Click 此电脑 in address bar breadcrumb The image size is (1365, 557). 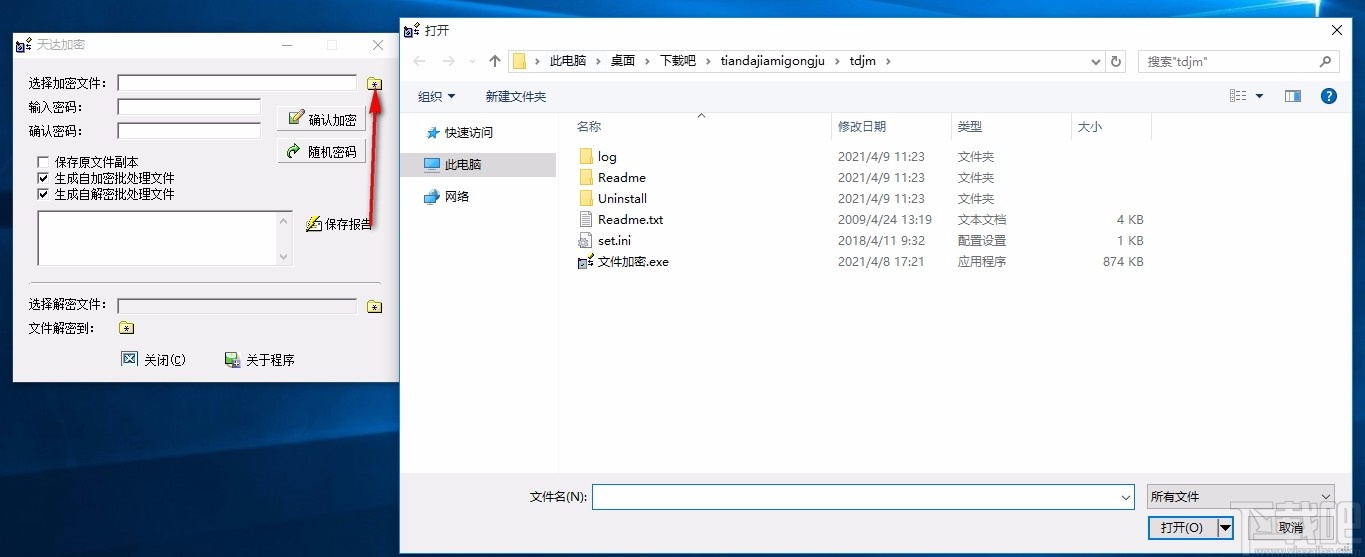click(x=568, y=61)
